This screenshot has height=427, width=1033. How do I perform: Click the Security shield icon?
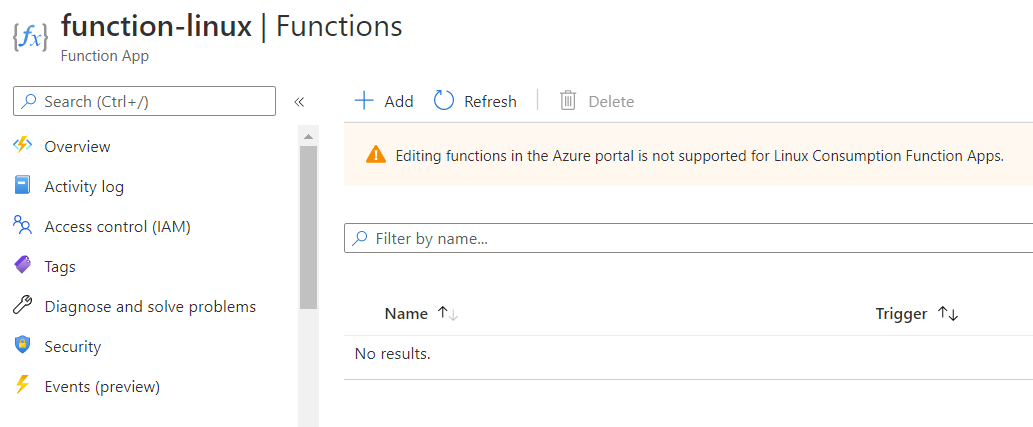click(22, 346)
